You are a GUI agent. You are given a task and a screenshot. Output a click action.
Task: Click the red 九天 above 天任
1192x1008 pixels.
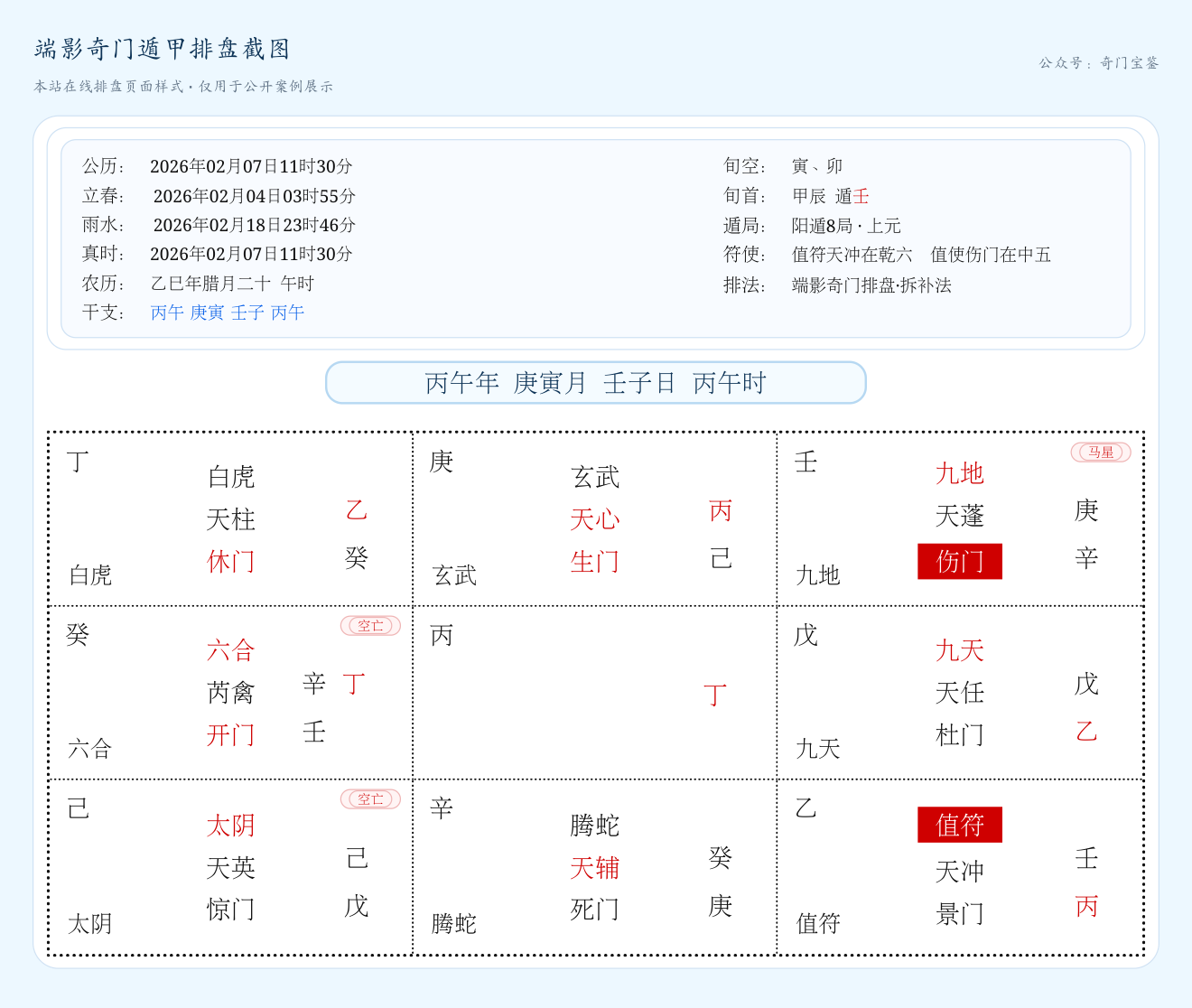960,650
